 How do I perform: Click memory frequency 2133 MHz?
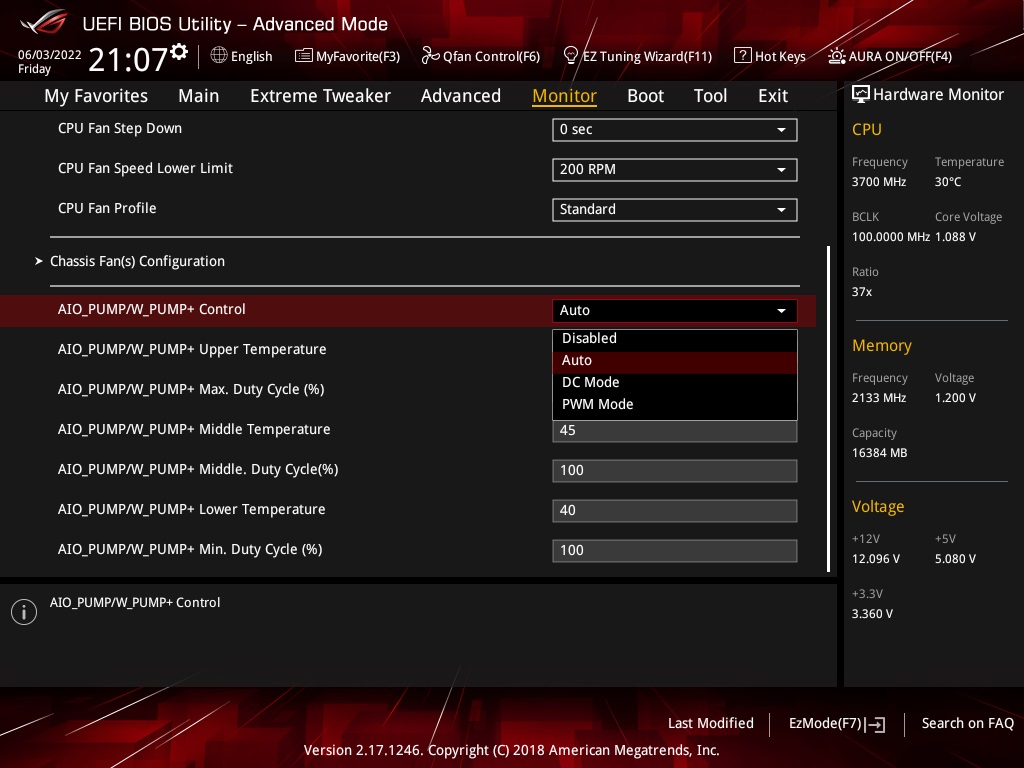(x=878, y=398)
